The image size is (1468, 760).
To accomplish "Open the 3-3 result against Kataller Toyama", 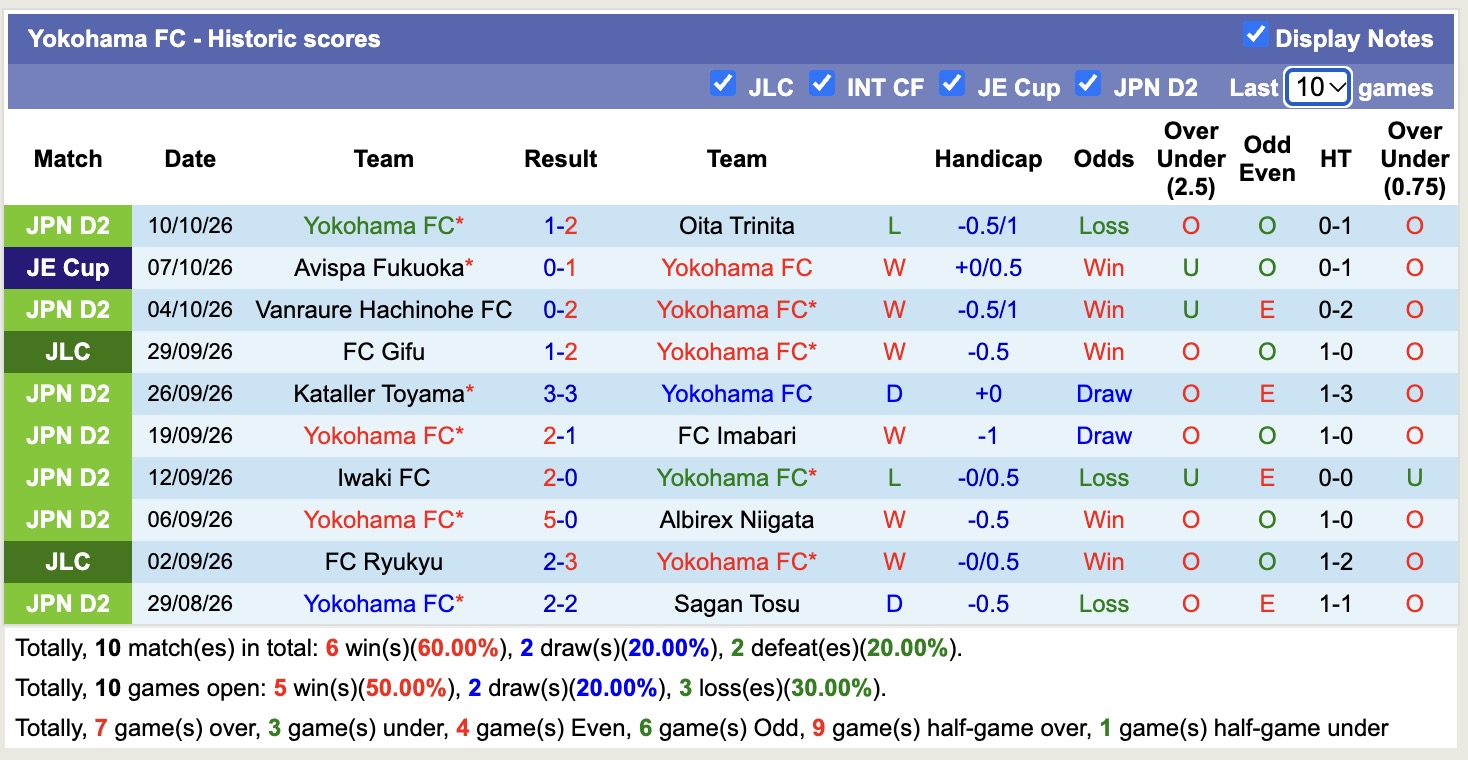I will point(561,394).
